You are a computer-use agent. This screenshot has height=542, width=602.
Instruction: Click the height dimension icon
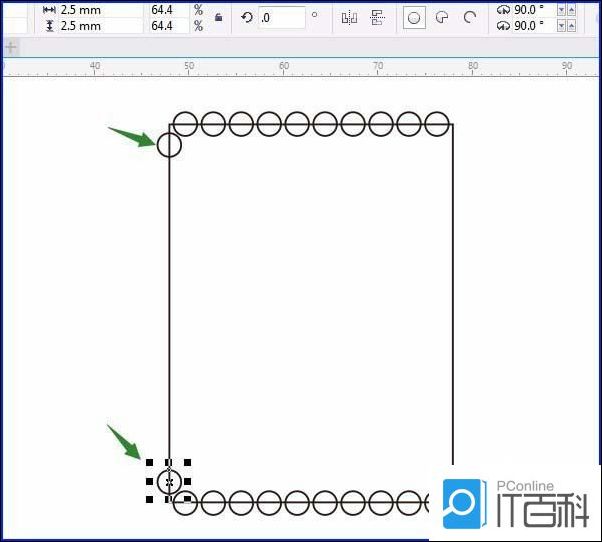click(x=49, y=26)
